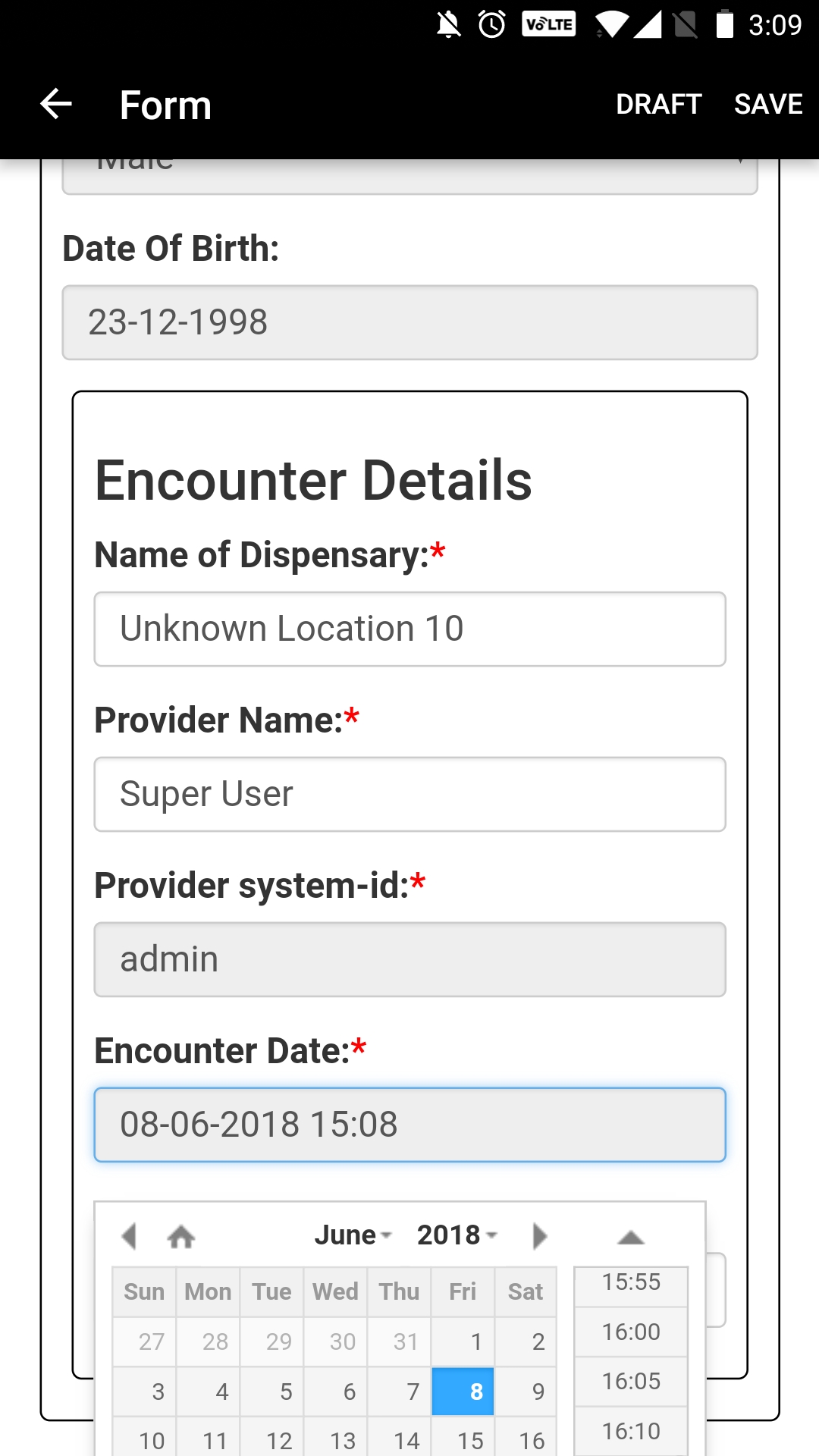Select June 9 in the calendar
This screenshot has height=1456, width=819.
tap(526, 1392)
